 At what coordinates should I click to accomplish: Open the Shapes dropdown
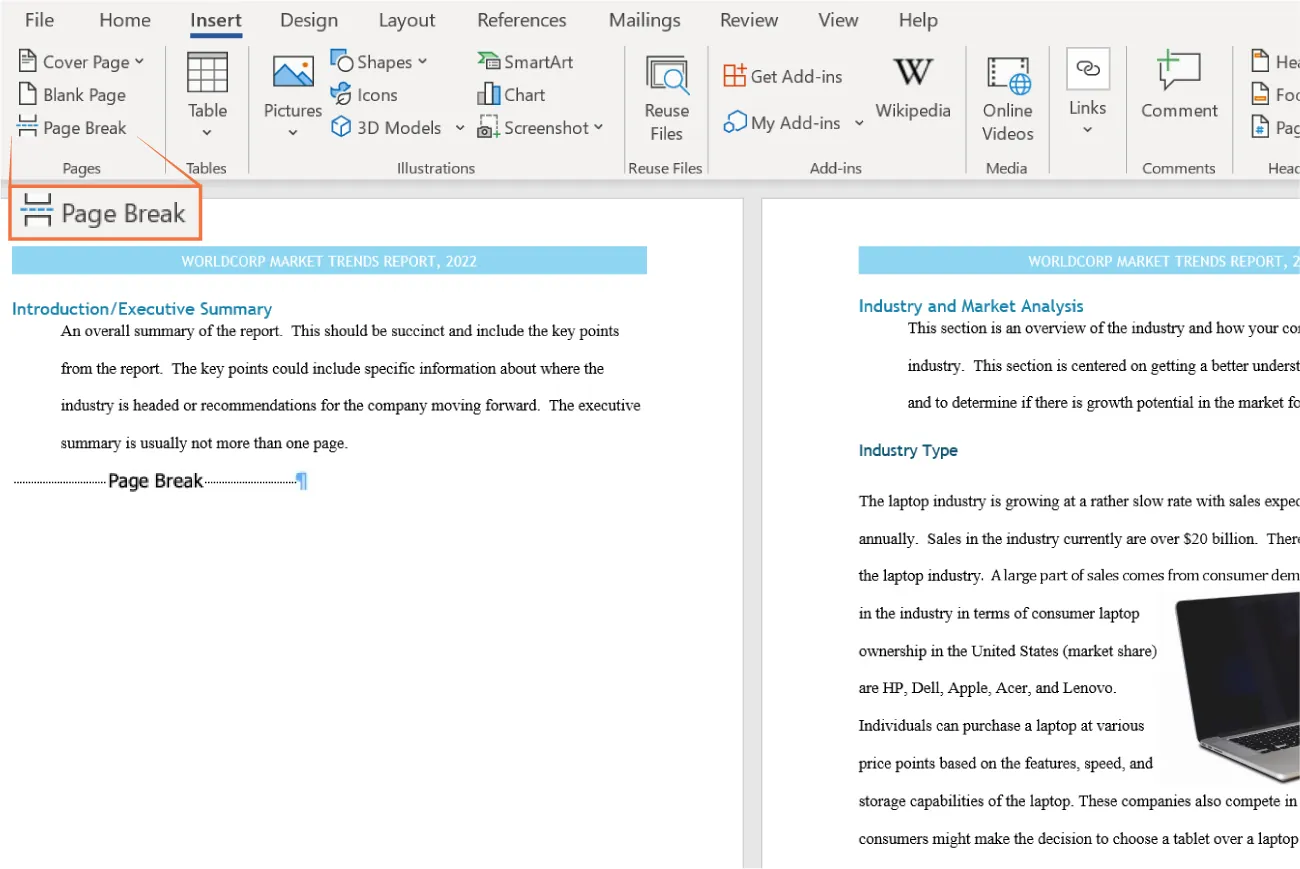(x=381, y=61)
